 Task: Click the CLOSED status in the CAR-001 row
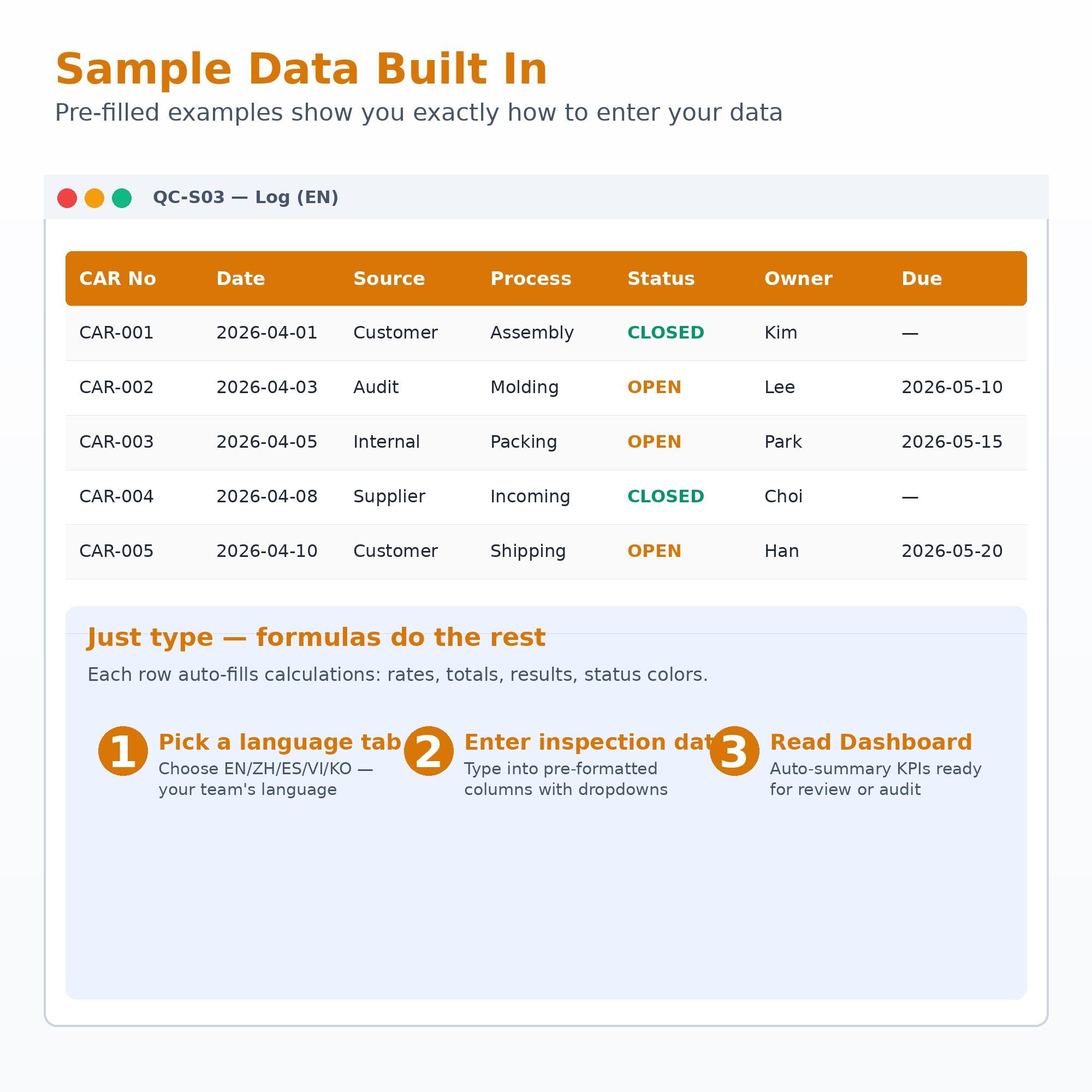point(666,333)
